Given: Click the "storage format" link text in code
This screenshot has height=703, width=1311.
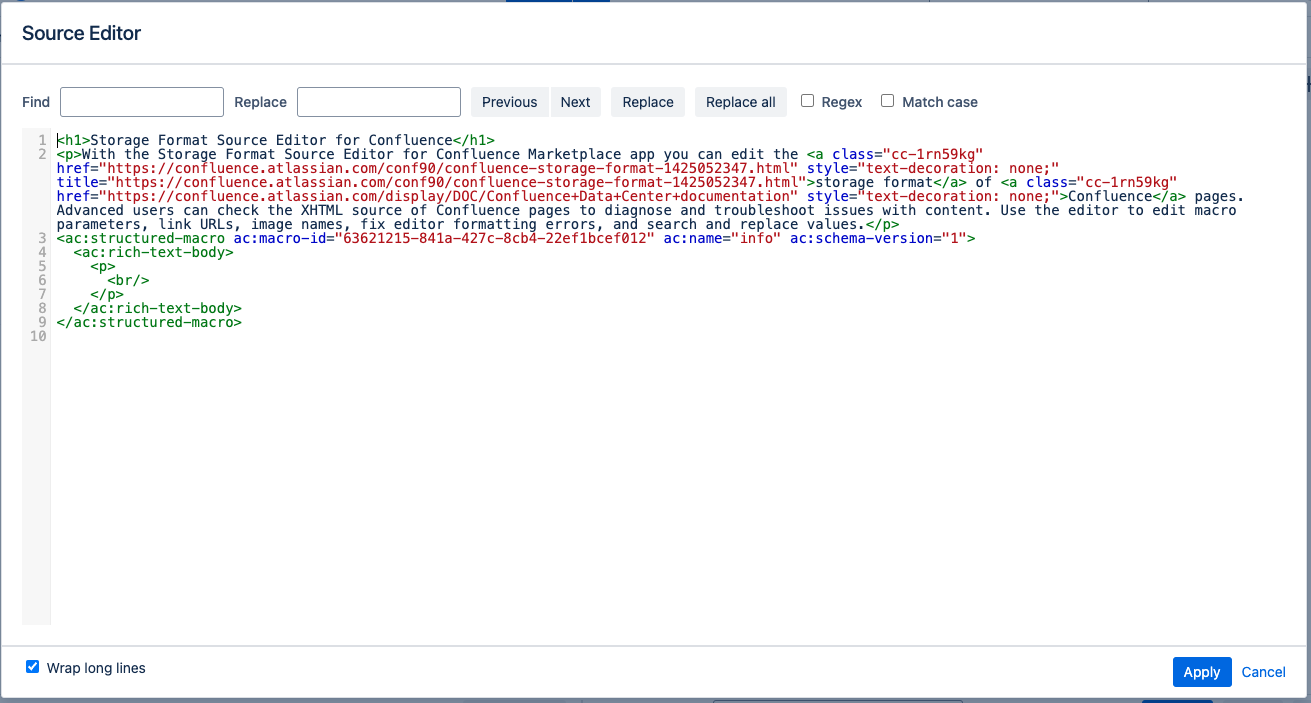Looking at the screenshot, I should click(874, 182).
